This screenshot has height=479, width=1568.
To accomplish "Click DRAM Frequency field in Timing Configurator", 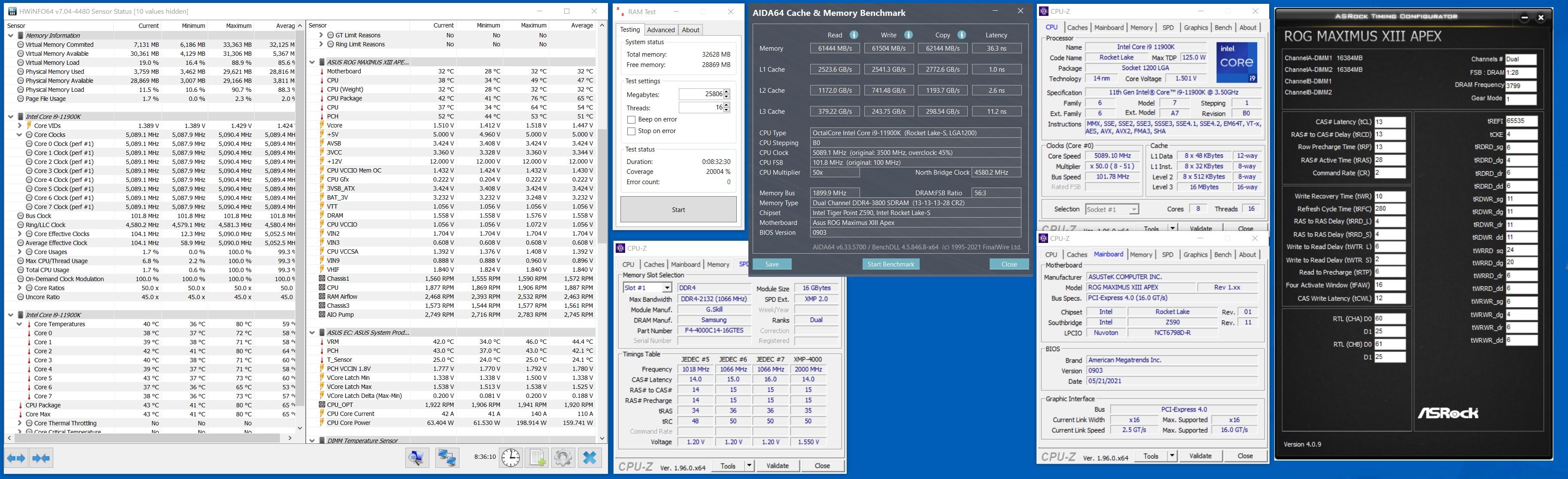I will coord(1521,85).
